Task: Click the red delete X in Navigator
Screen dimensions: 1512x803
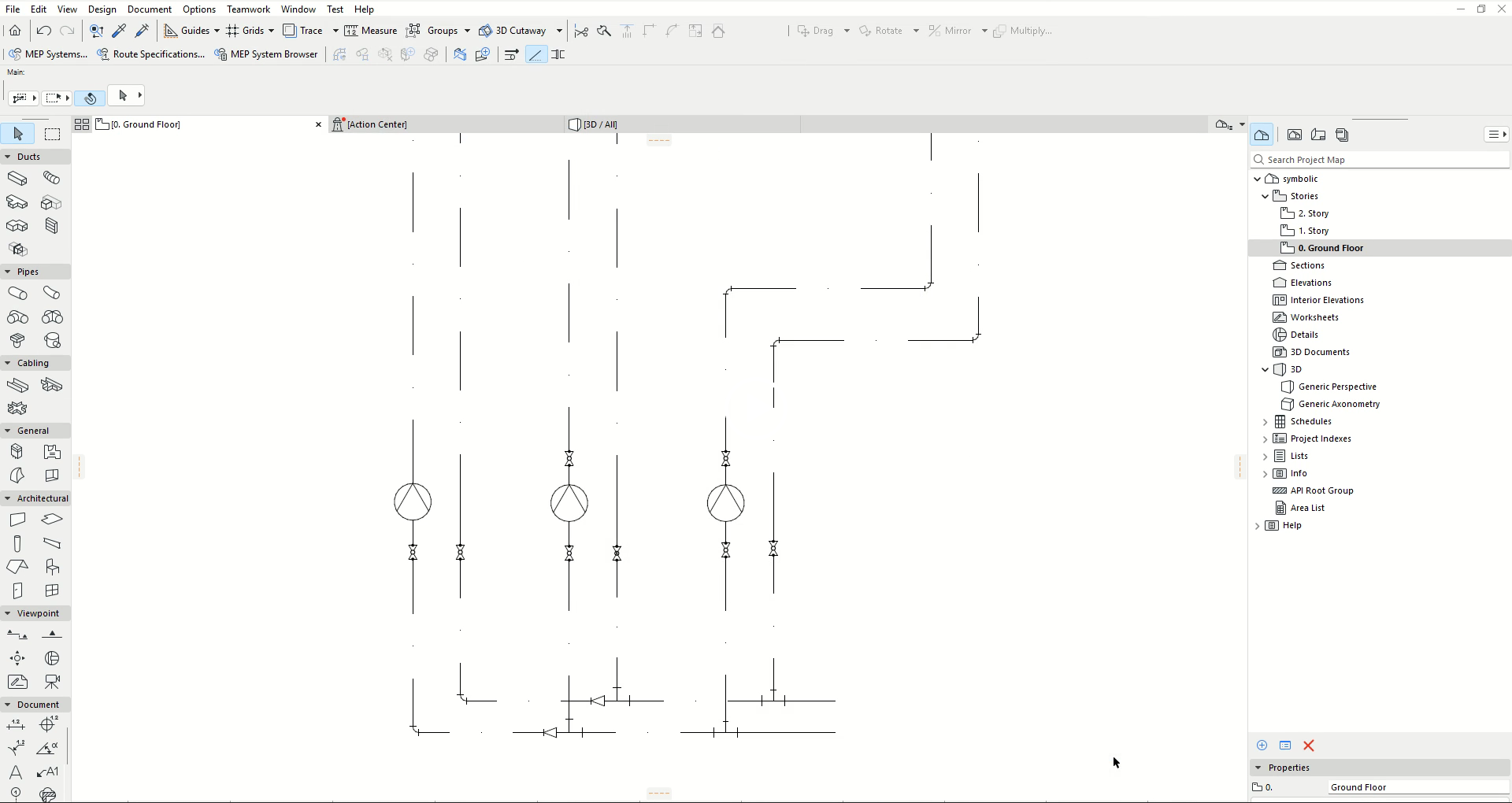Action: (x=1309, y=746)
